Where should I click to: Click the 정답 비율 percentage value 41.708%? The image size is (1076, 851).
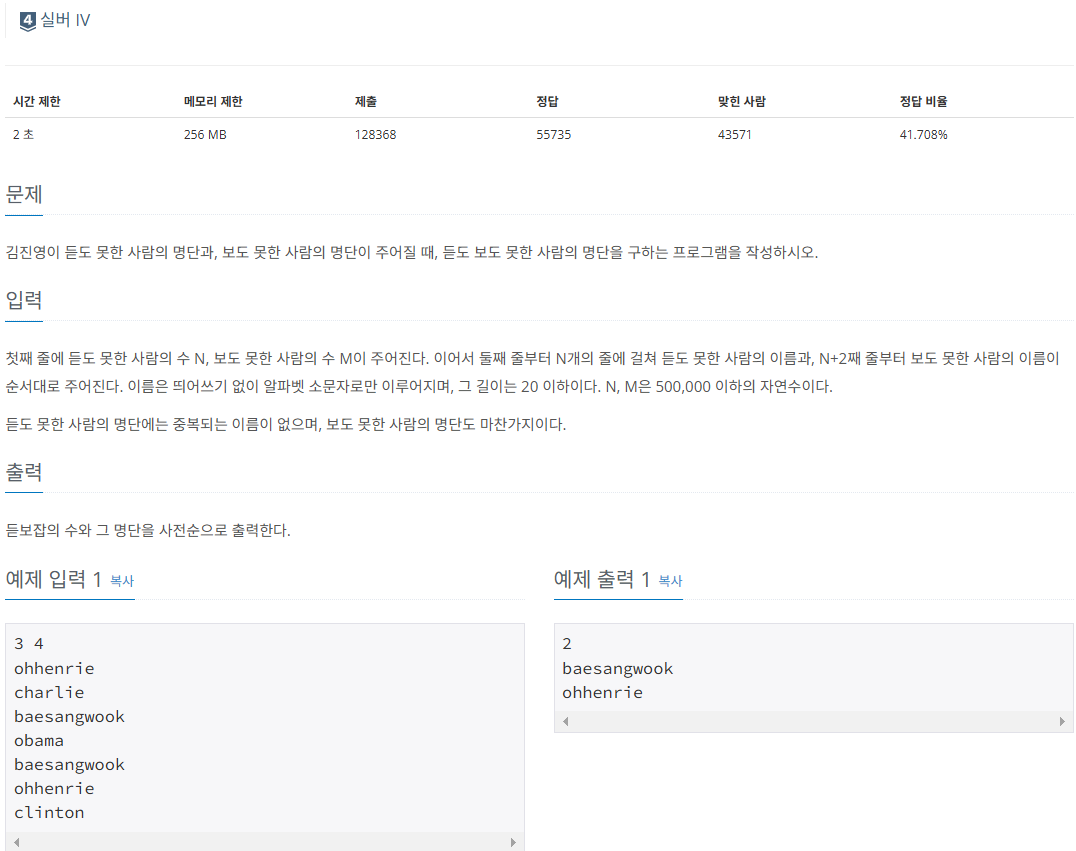point(925,133)
